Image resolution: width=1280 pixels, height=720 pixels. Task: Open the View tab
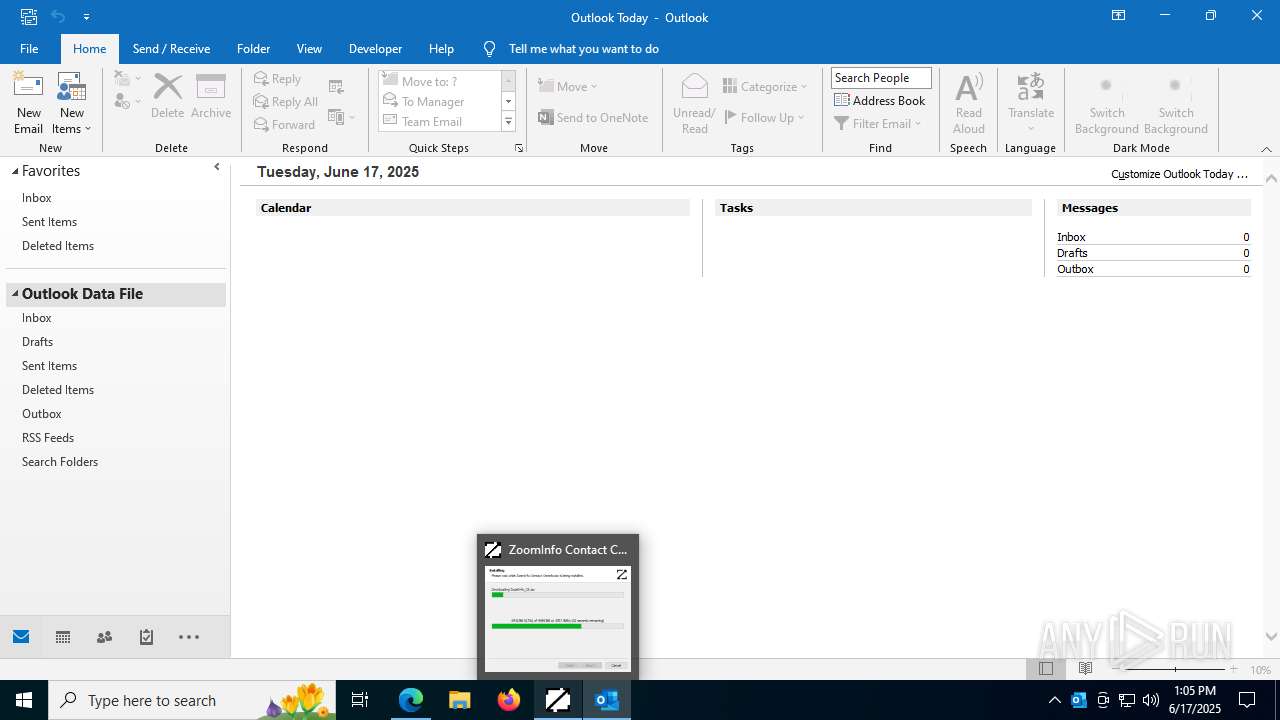[309, 48]
